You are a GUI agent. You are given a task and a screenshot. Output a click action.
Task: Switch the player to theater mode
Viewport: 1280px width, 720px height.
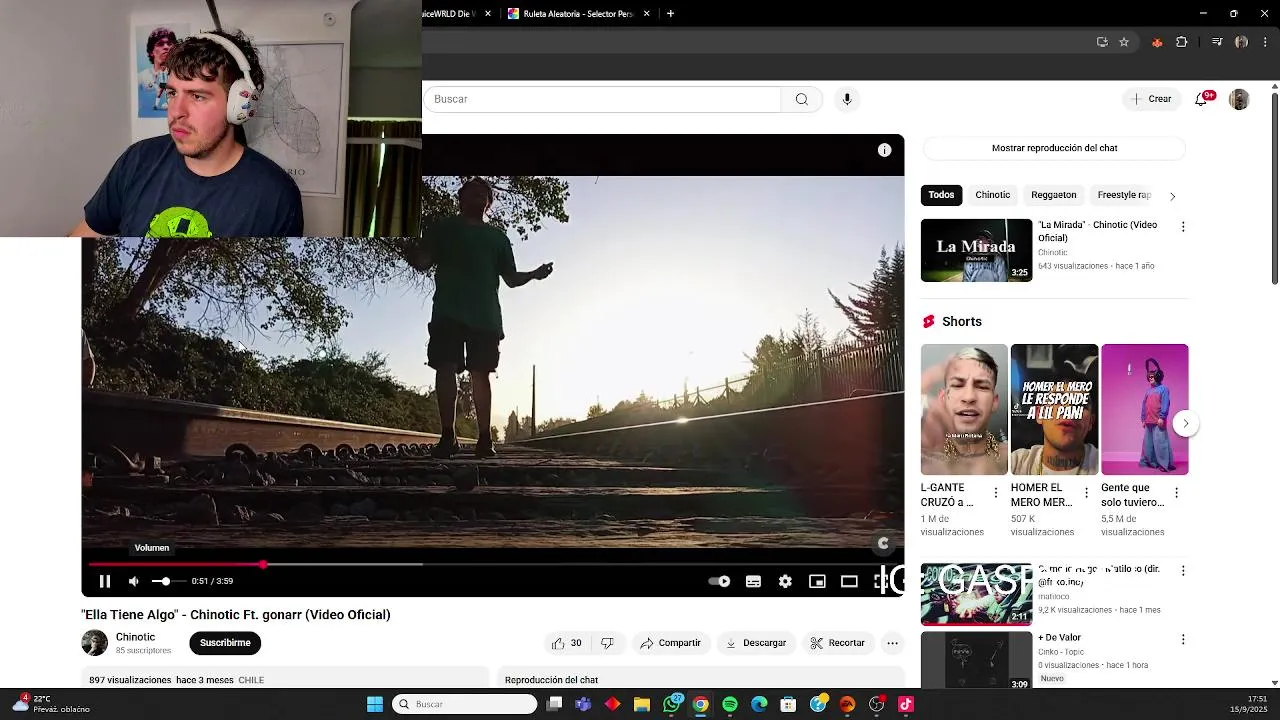click(x=849, y=581)
